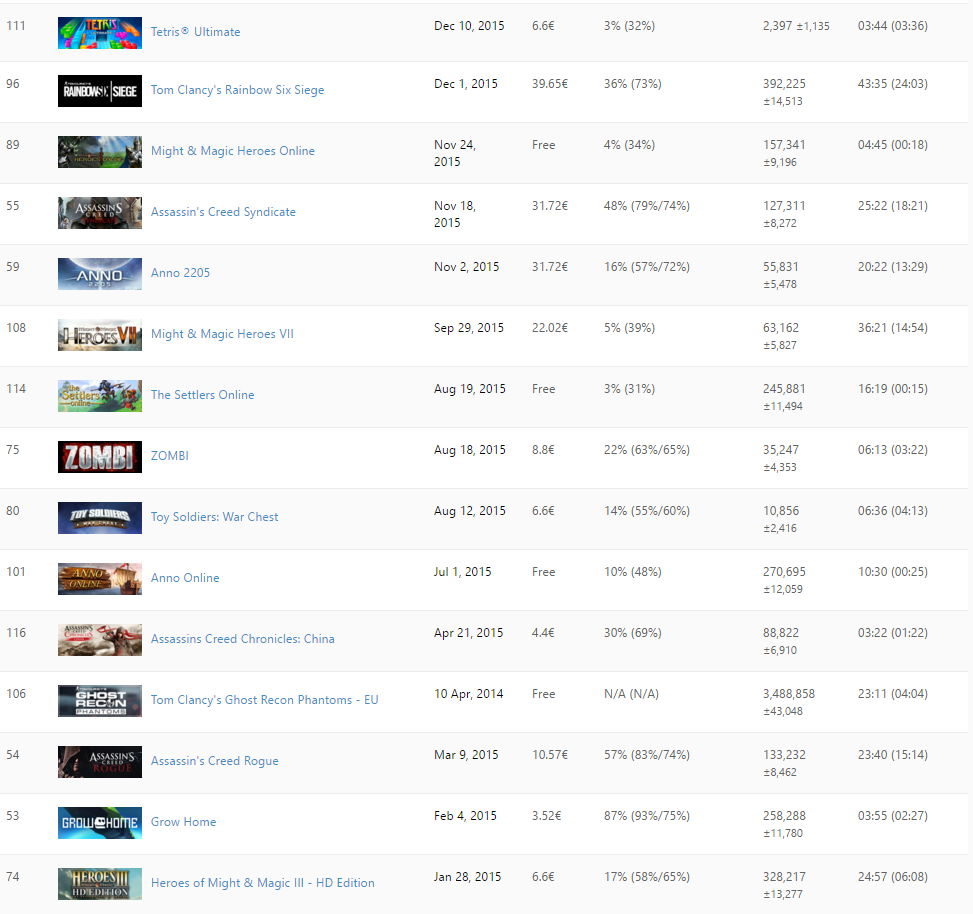Image resolution: width=973 pixels, height=914 pixels.
Task: Select the score 87% (93%/75%) for Grow Home
Action: (647, 815)
